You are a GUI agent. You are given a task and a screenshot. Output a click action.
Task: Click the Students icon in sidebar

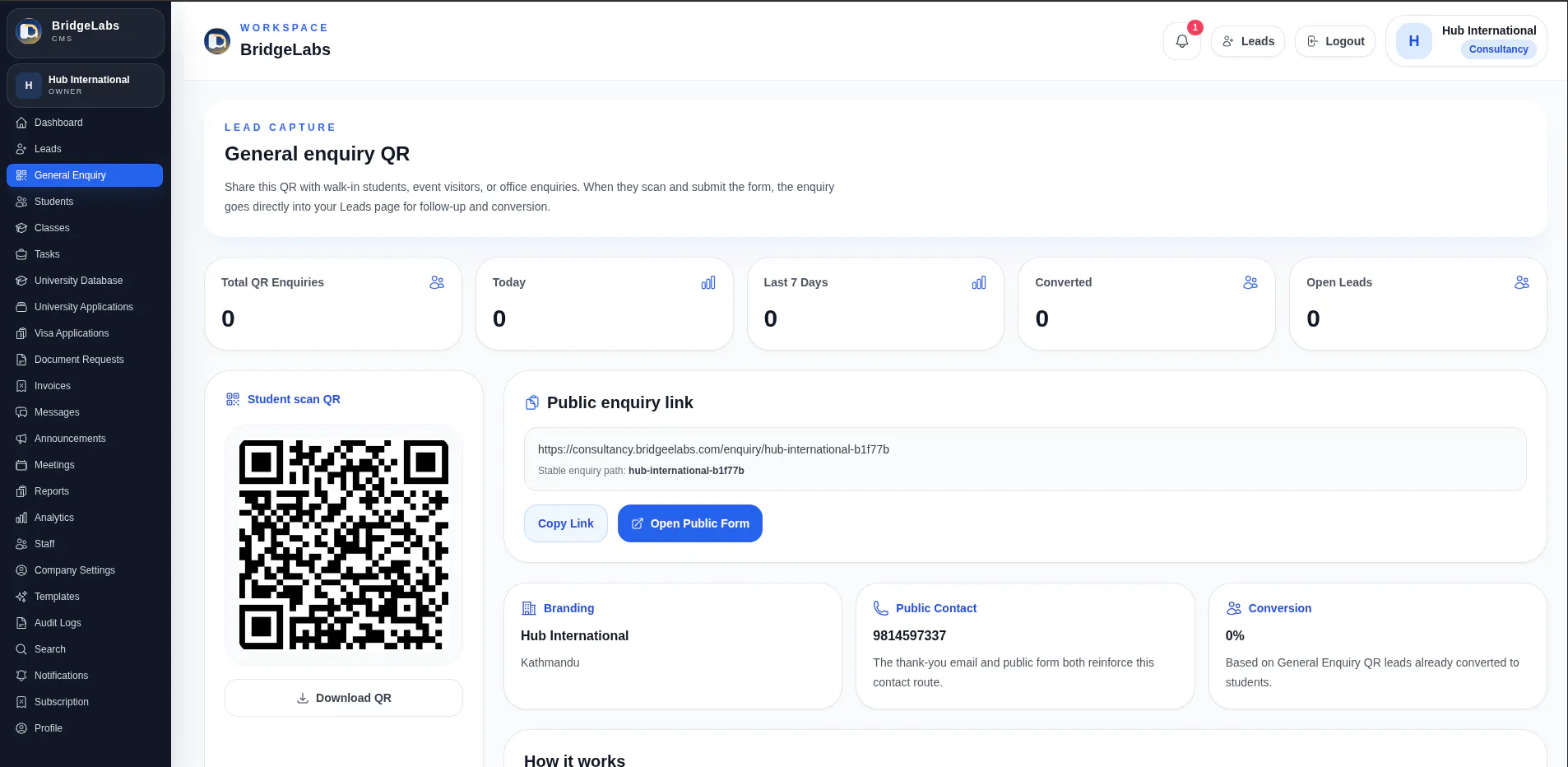tap(21, 202)
